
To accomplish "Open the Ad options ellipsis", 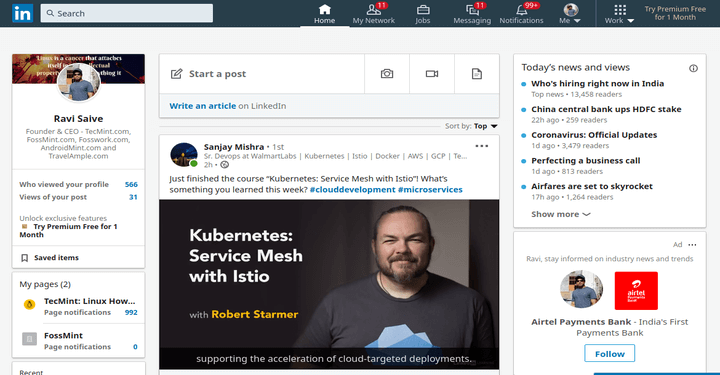I will coord(692,245).
